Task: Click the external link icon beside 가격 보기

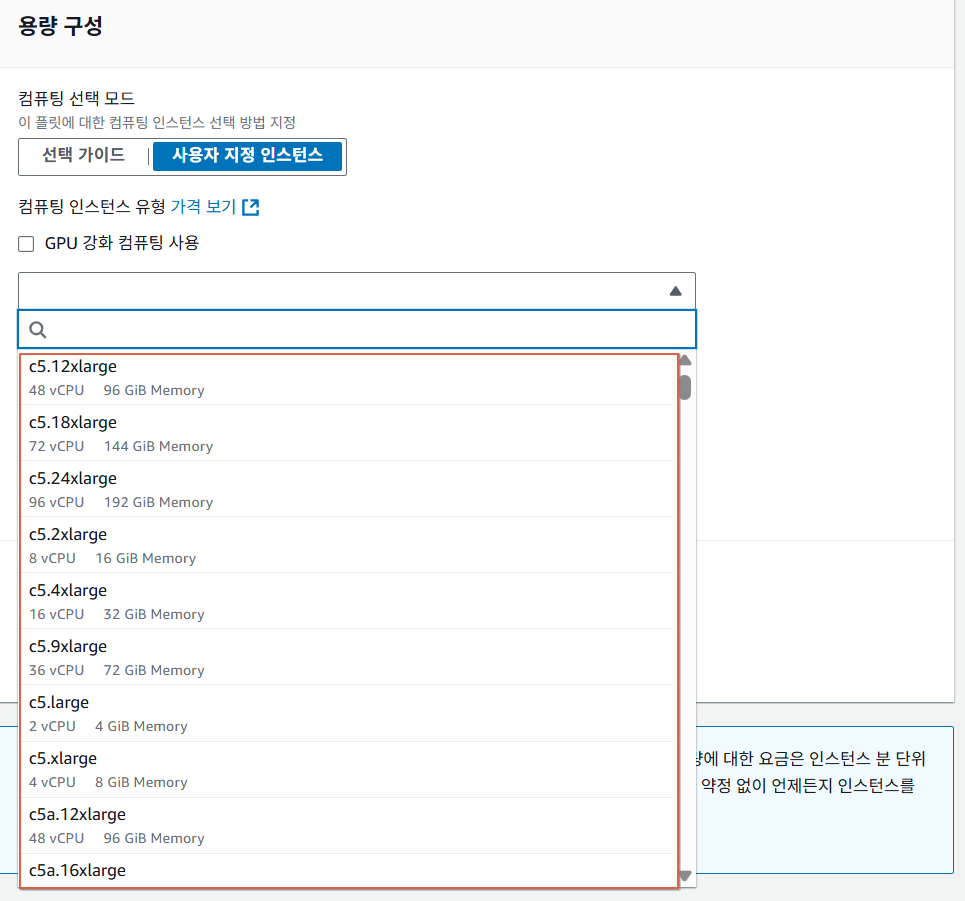Action: tap(251, 207)
